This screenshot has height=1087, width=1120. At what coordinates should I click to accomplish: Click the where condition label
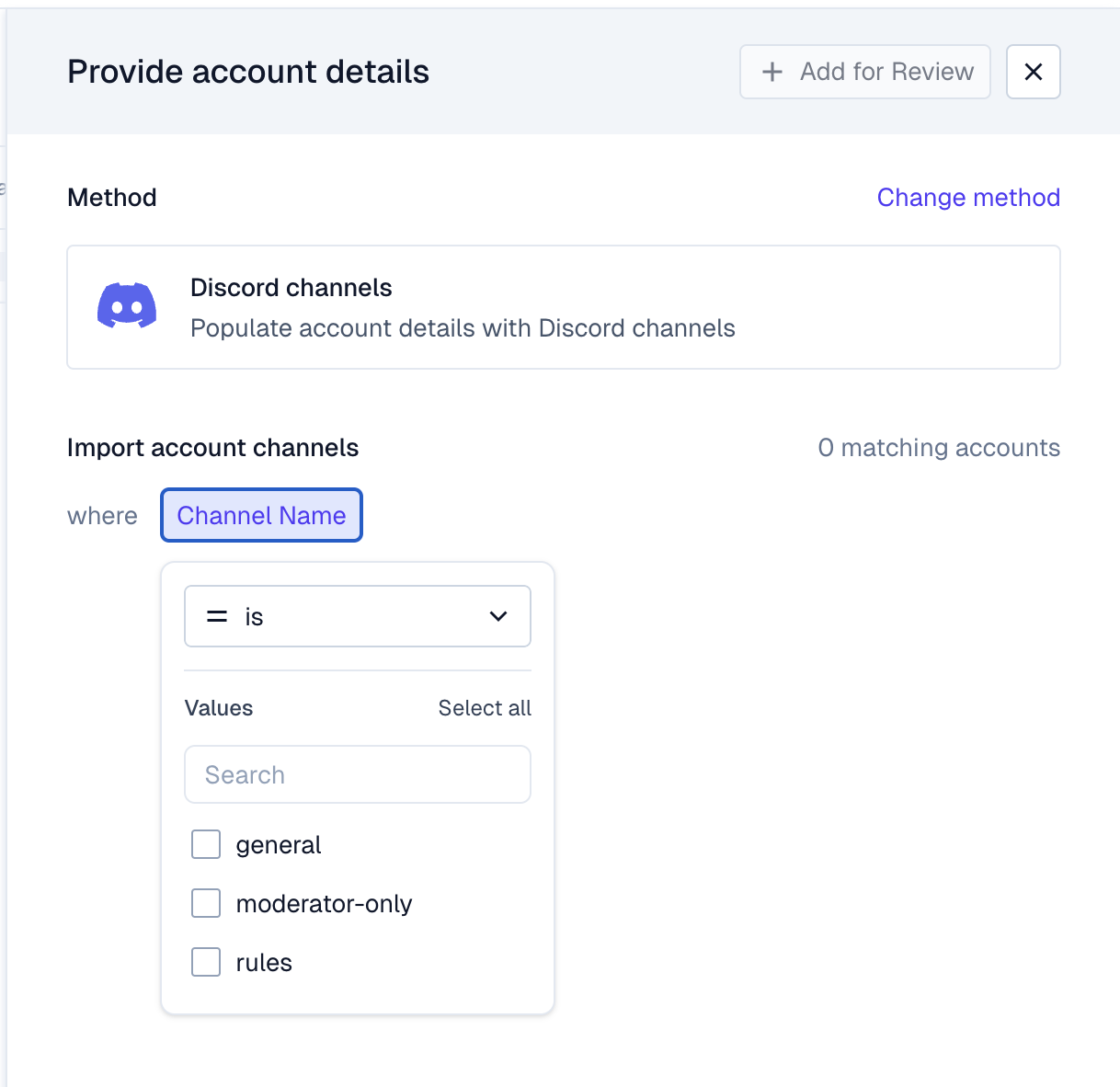[102, 516]
